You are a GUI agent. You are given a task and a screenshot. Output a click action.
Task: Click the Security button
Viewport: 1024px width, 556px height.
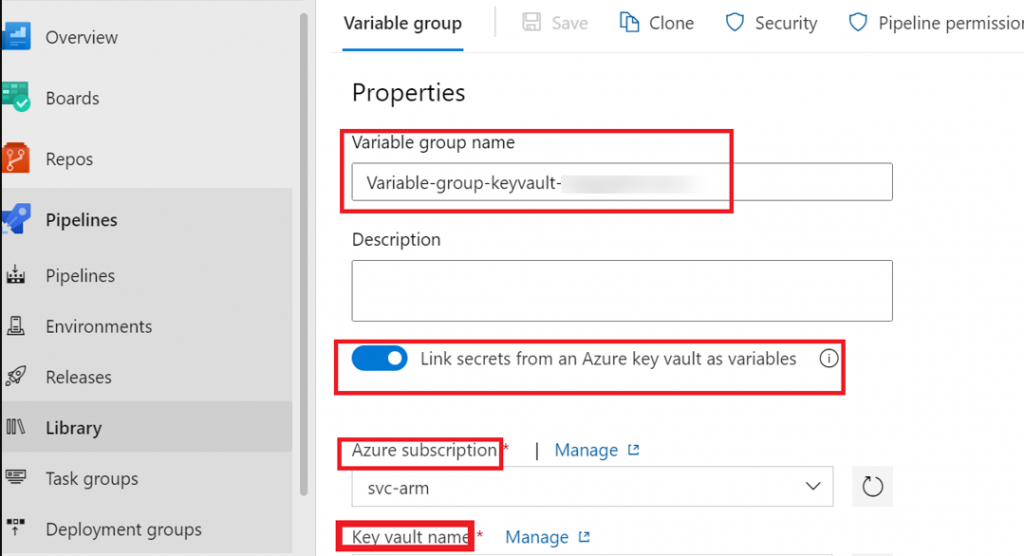[x=771, y=23]
